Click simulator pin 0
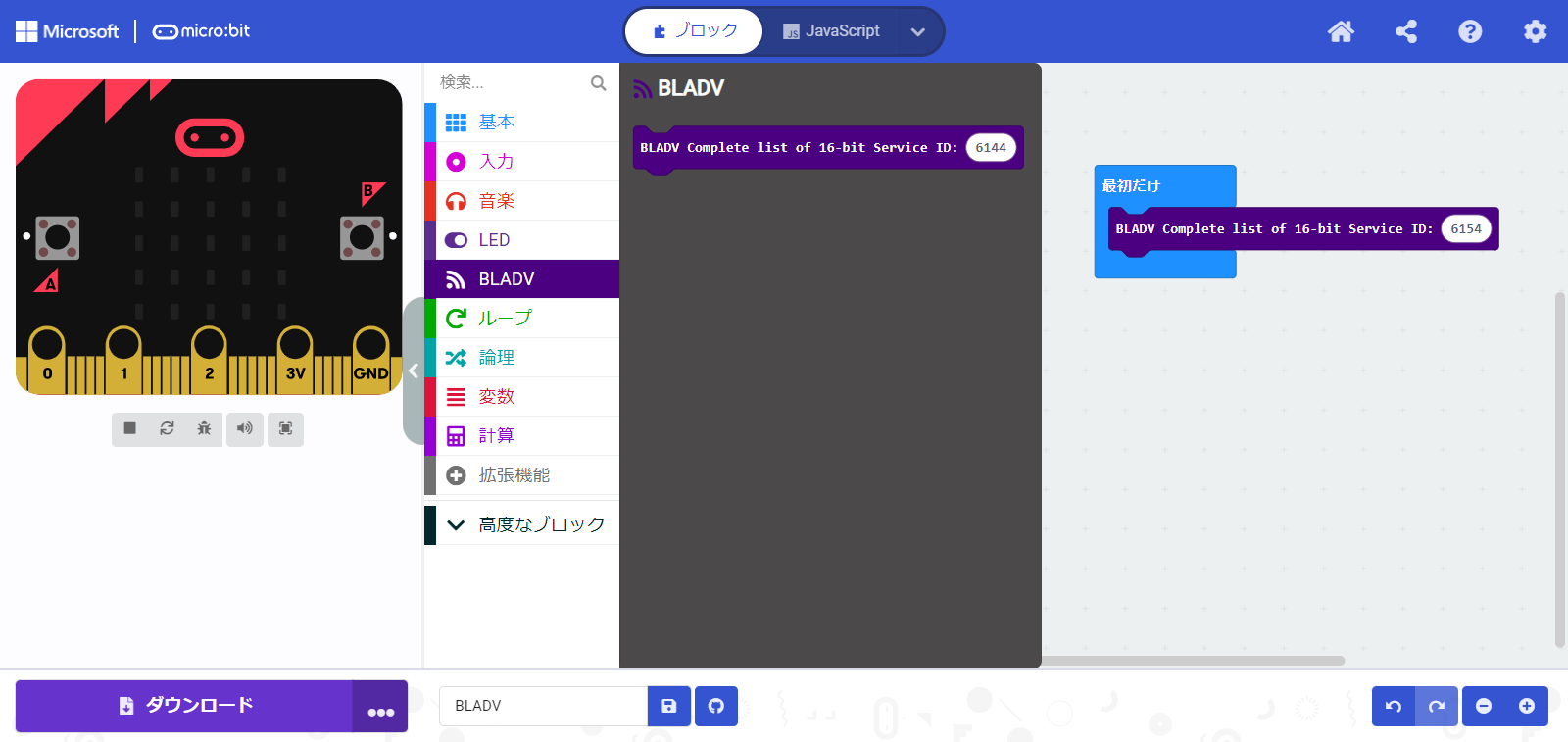Screen dimensions: 1568x742 tap(47, 359)
